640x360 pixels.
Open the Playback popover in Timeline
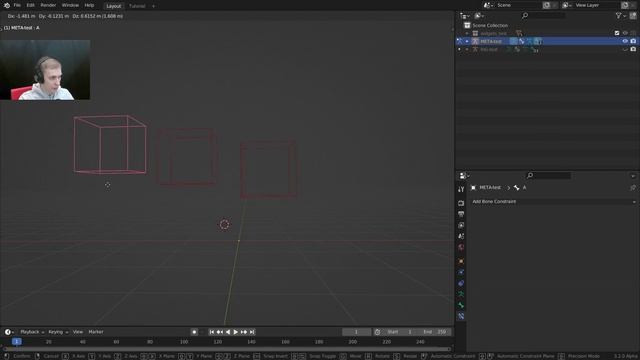point(32,332)
